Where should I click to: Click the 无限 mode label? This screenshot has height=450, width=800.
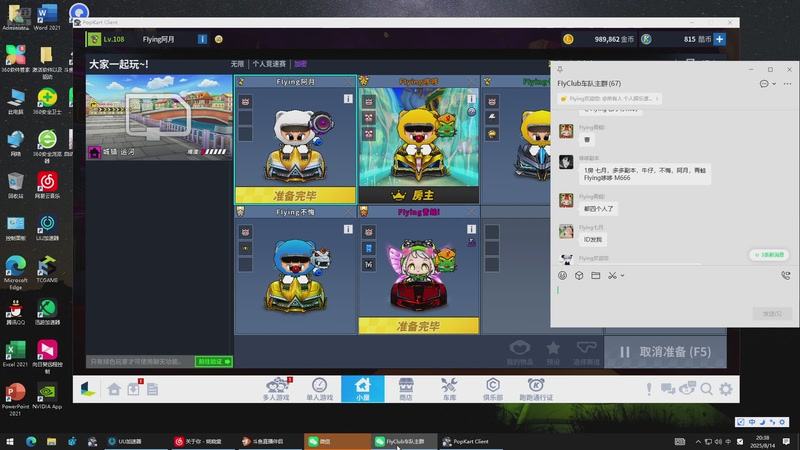click(x=237, y=64)
